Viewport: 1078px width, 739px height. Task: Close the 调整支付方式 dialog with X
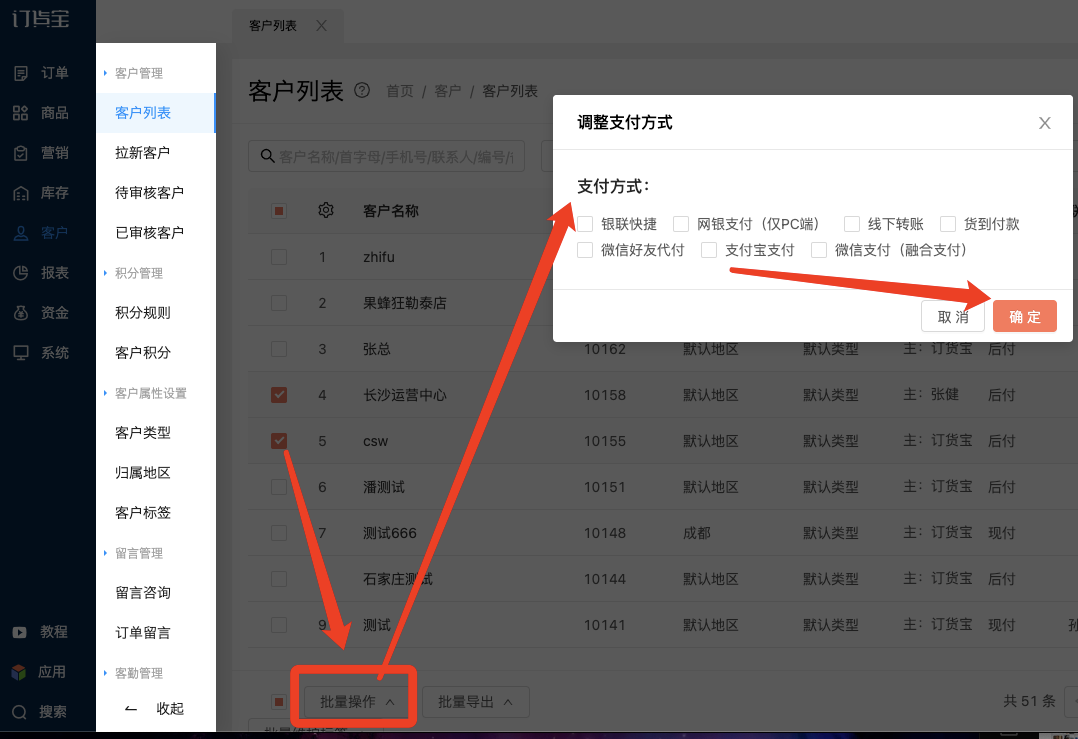click(x=1044, y=123)
